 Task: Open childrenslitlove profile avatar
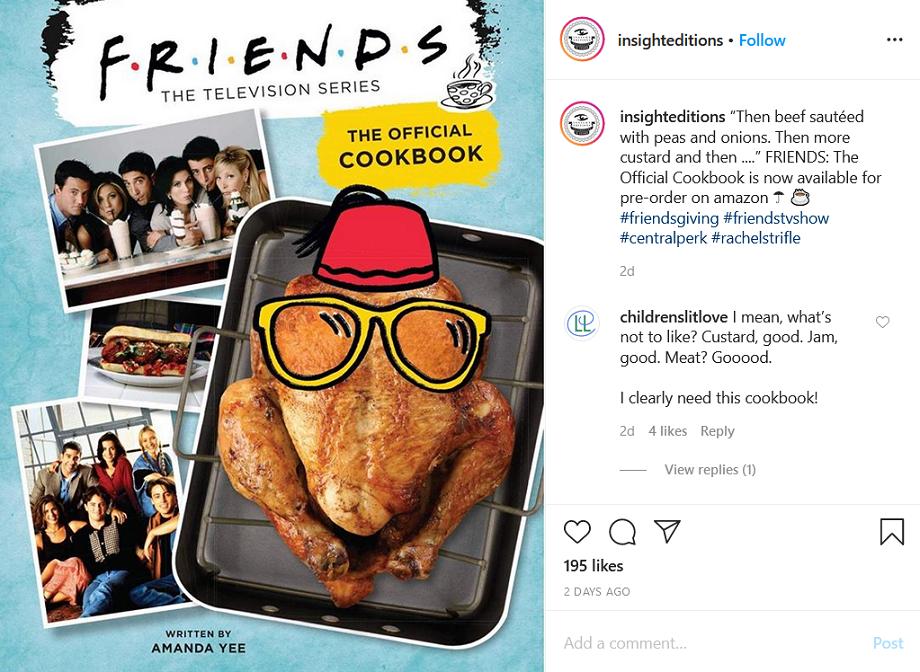[581, 323]
